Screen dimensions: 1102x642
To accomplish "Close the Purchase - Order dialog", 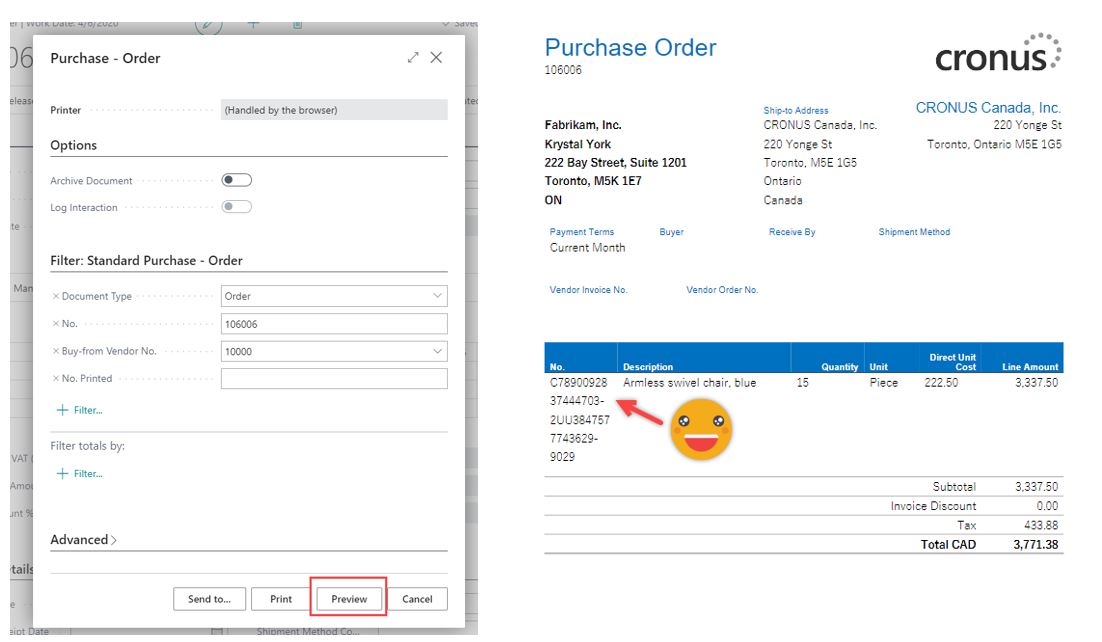I will (436, 58).
